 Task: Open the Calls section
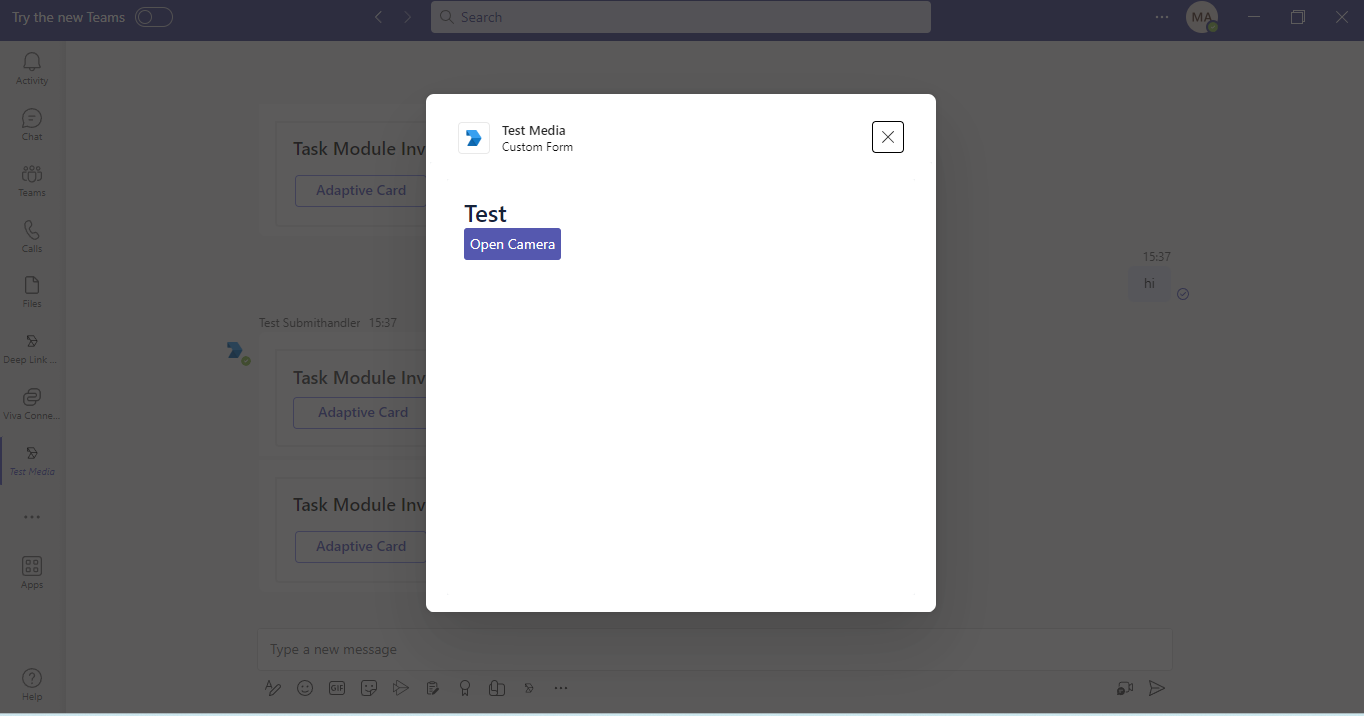tap(31, 234)
